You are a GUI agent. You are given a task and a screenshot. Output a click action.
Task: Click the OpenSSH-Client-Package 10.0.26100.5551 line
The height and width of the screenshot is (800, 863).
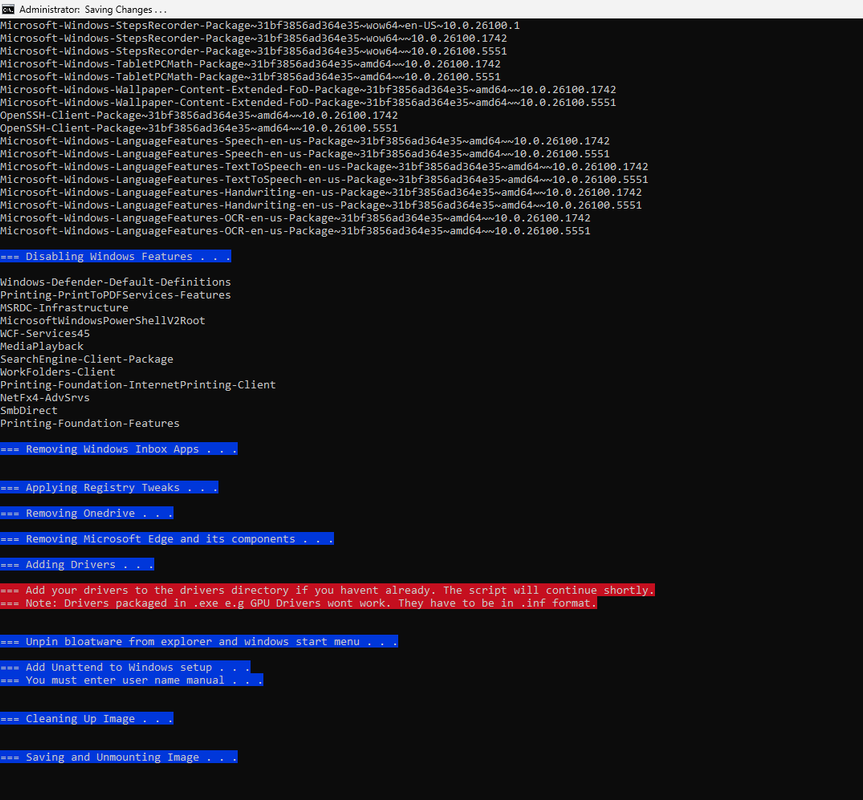click(x=199, y=128)
